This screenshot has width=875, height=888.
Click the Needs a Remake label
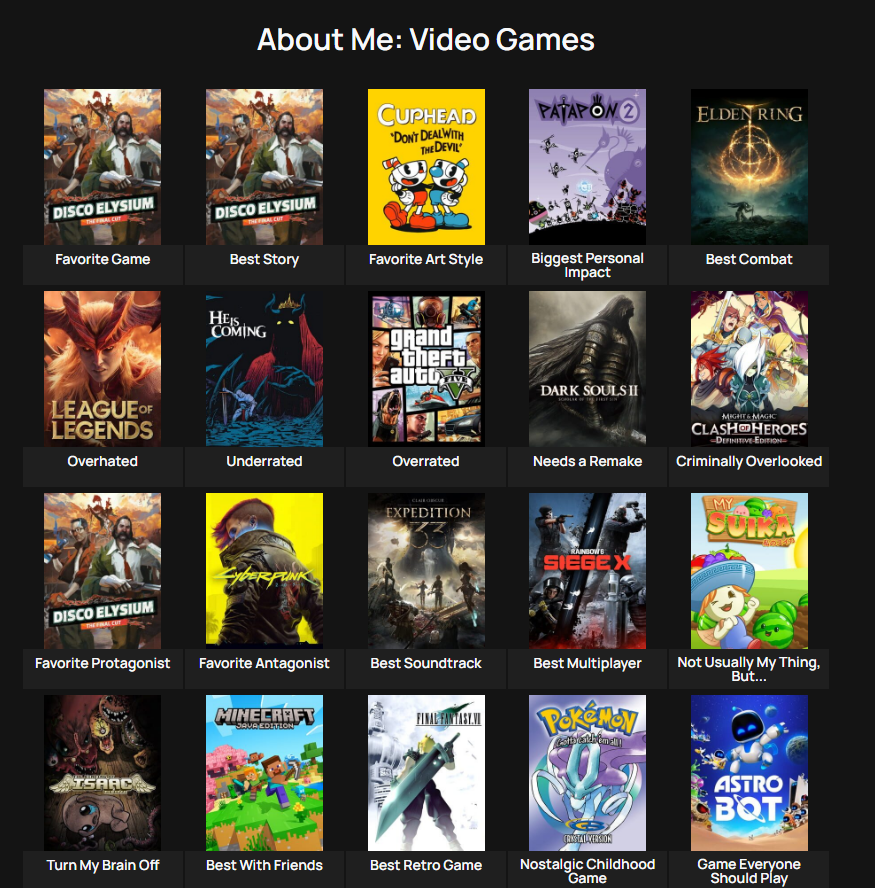coord(587,462)
